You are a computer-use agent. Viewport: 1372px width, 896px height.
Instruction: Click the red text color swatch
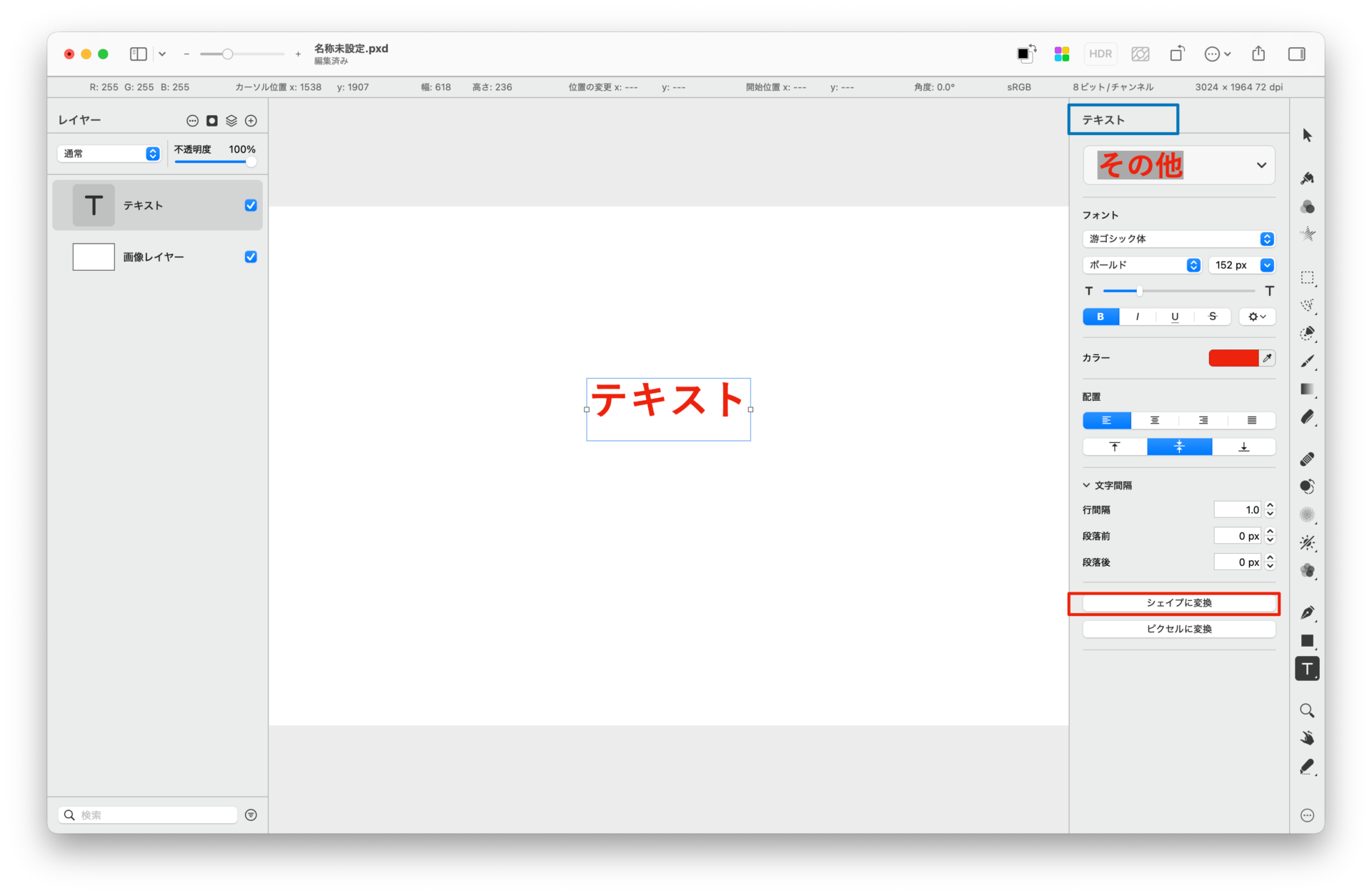pos(1233,358)
